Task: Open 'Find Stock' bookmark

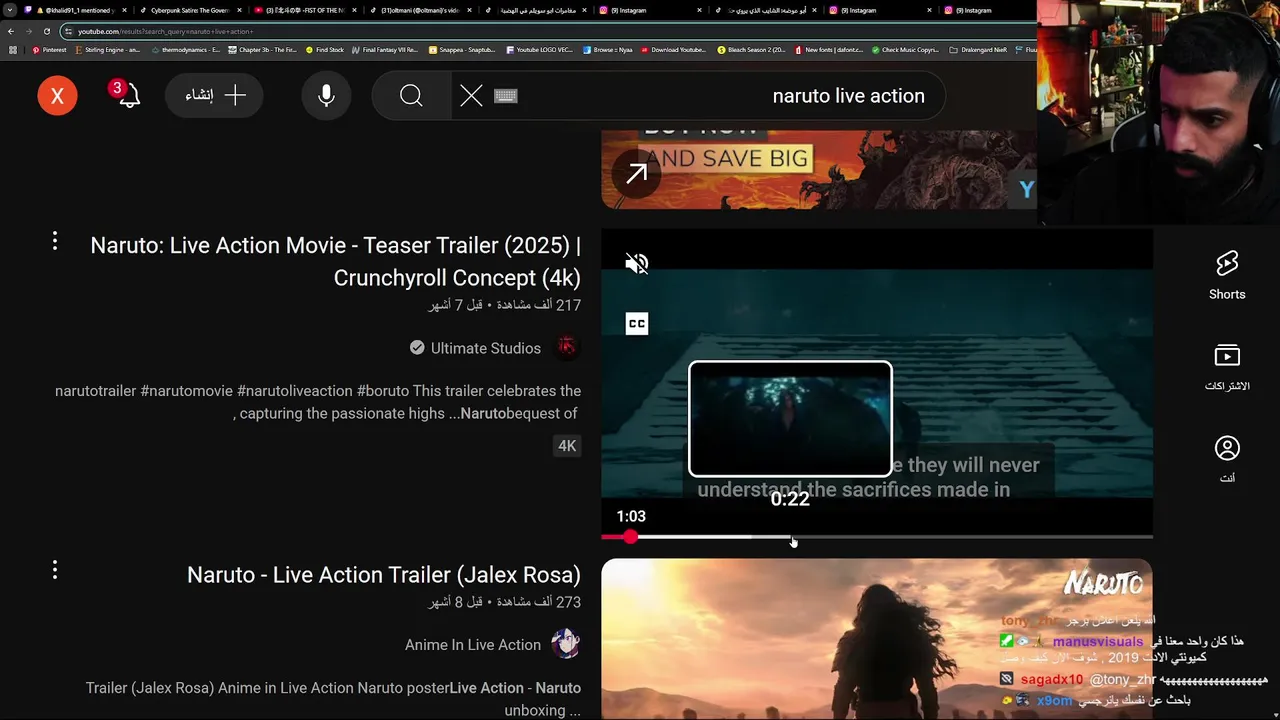Action: (325, 50)
